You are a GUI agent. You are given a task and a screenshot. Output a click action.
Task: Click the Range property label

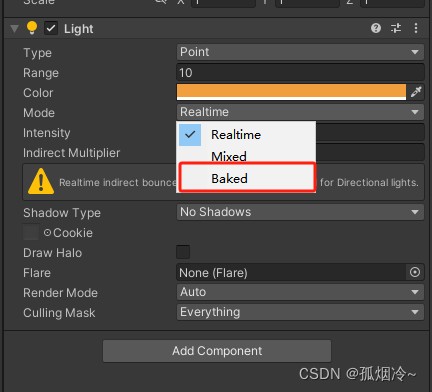tap(41, 73)
